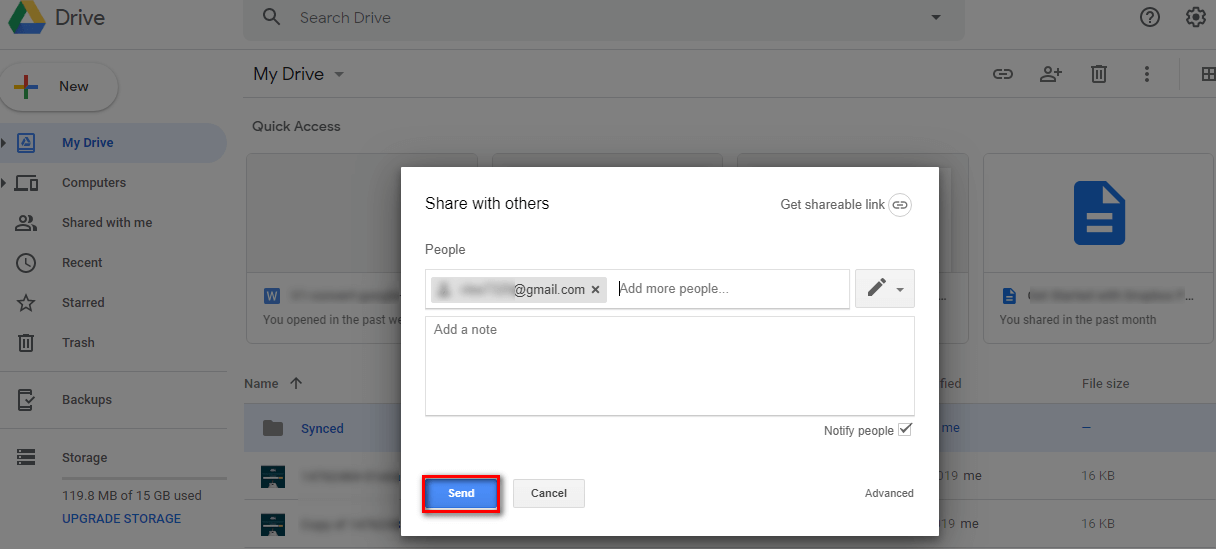Open the Recent section
Image resolution: width=1216 pixels, height=549 pixels.
point(82,263)
